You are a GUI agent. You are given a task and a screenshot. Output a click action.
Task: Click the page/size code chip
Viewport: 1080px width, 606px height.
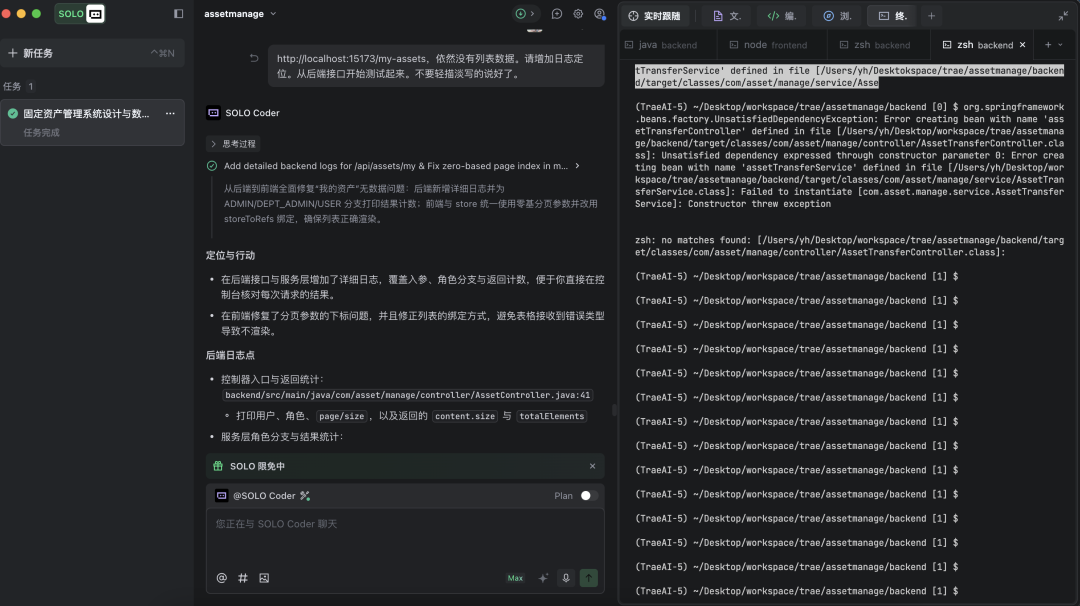point(342,416)
